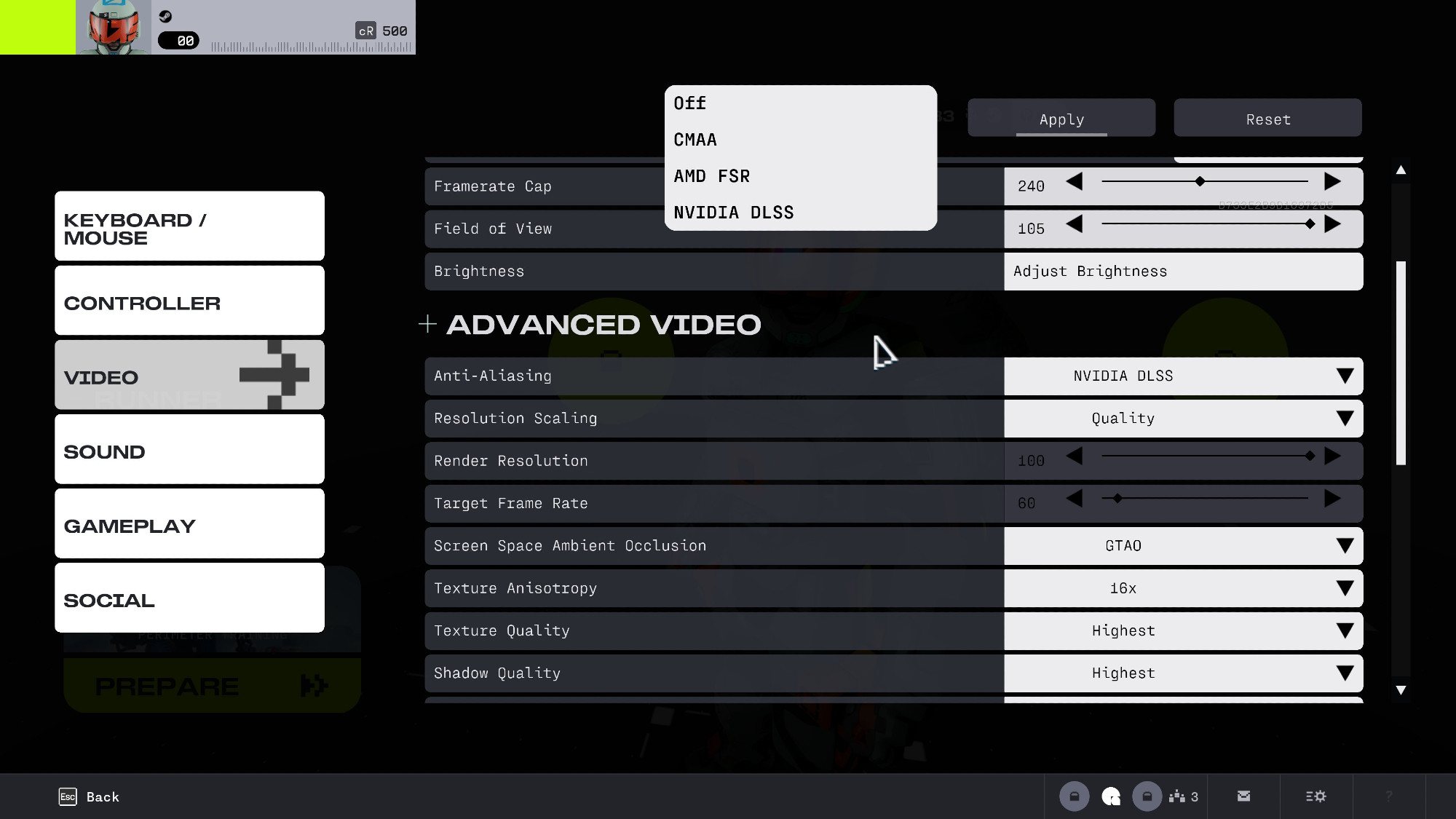Click the cR credits currency icon
The width and height of the screenshot is (1456, 819).
365,31
